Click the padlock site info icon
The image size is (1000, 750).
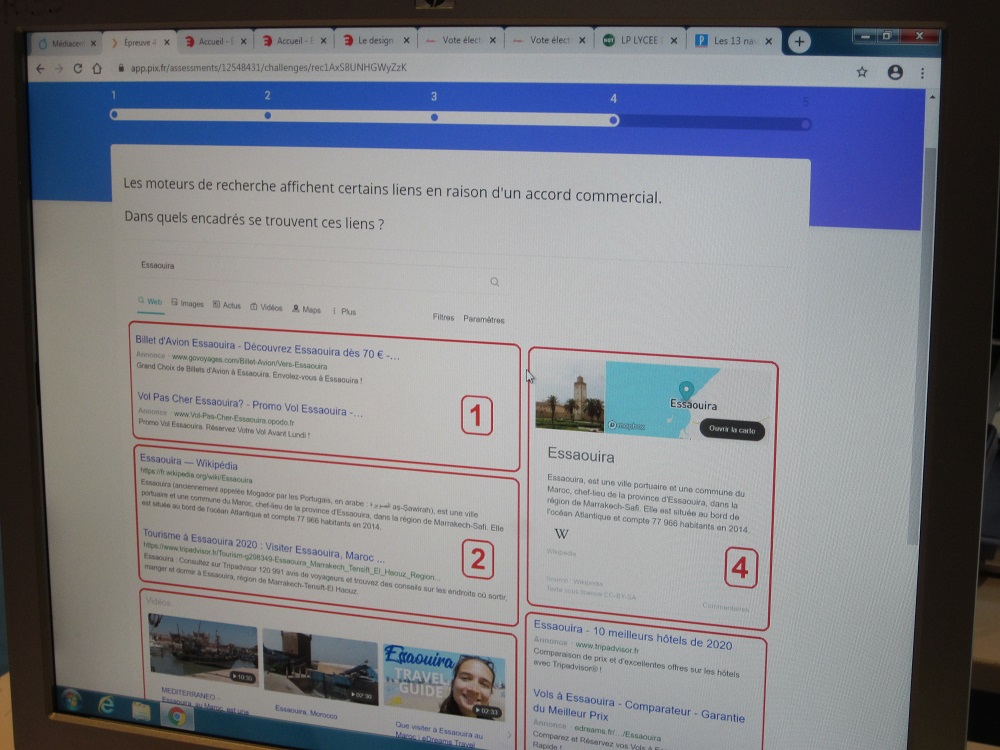(121, 68)
